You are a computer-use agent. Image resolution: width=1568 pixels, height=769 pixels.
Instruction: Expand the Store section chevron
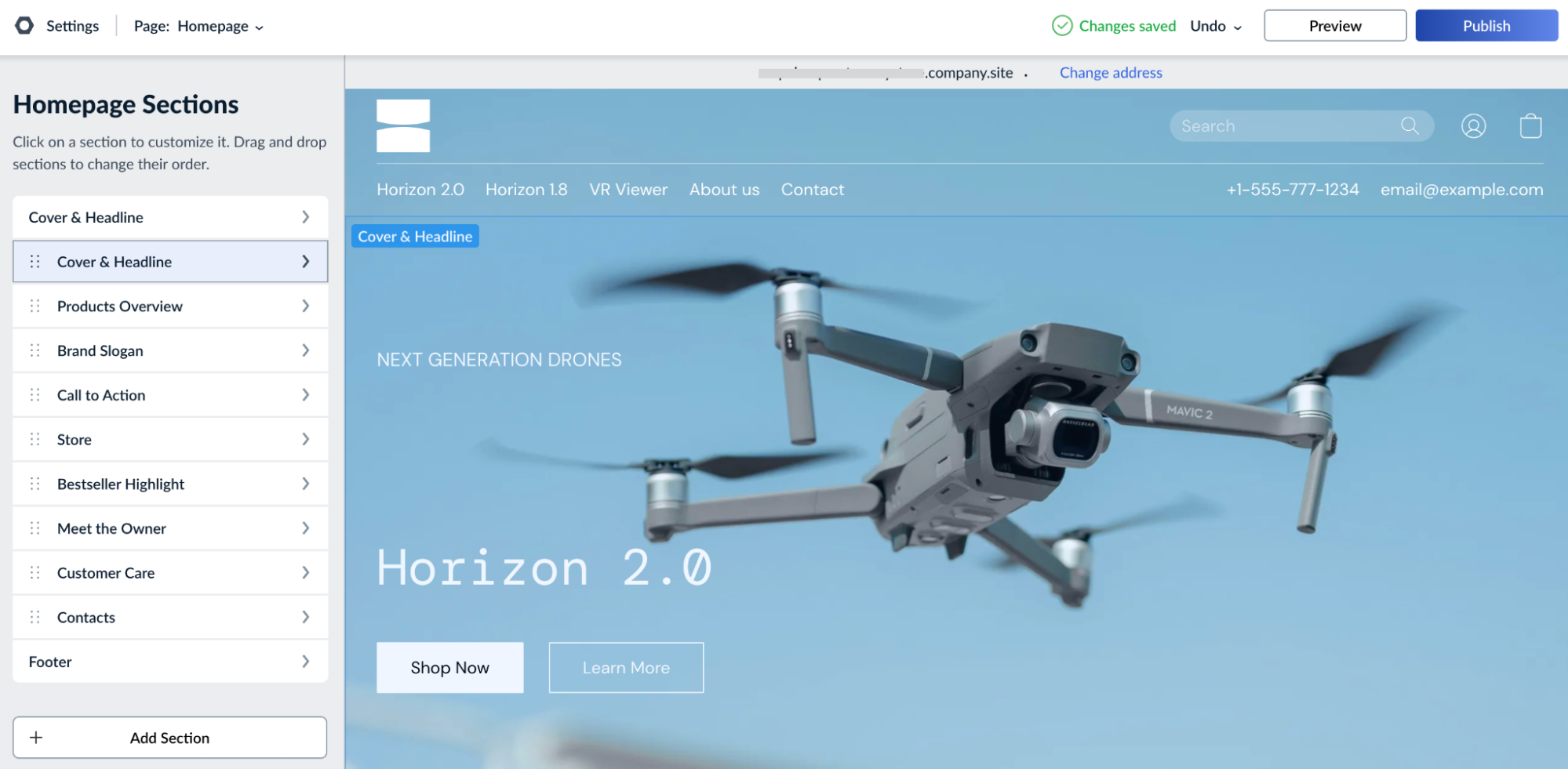click(x=306, y=440)
